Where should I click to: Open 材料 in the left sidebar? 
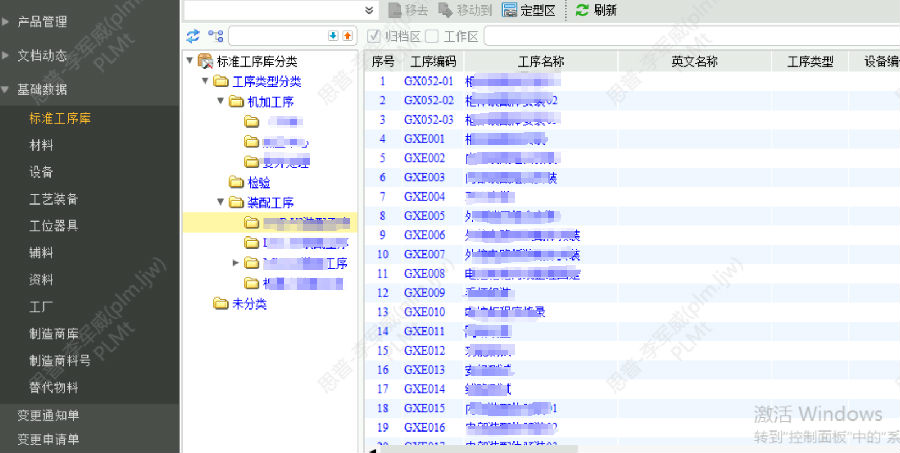click(42, 145)
